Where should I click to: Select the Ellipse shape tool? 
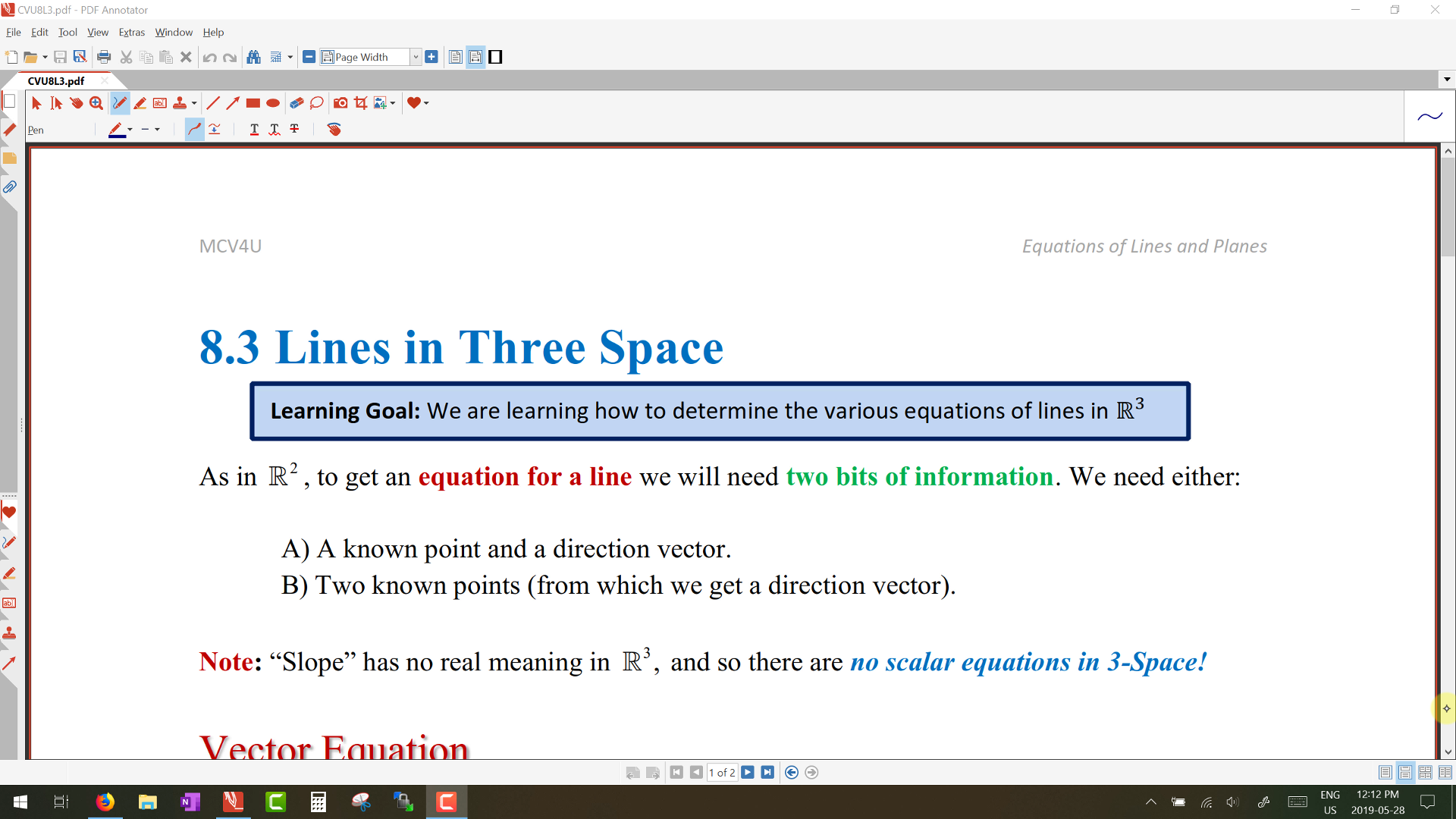coord(273,103)
